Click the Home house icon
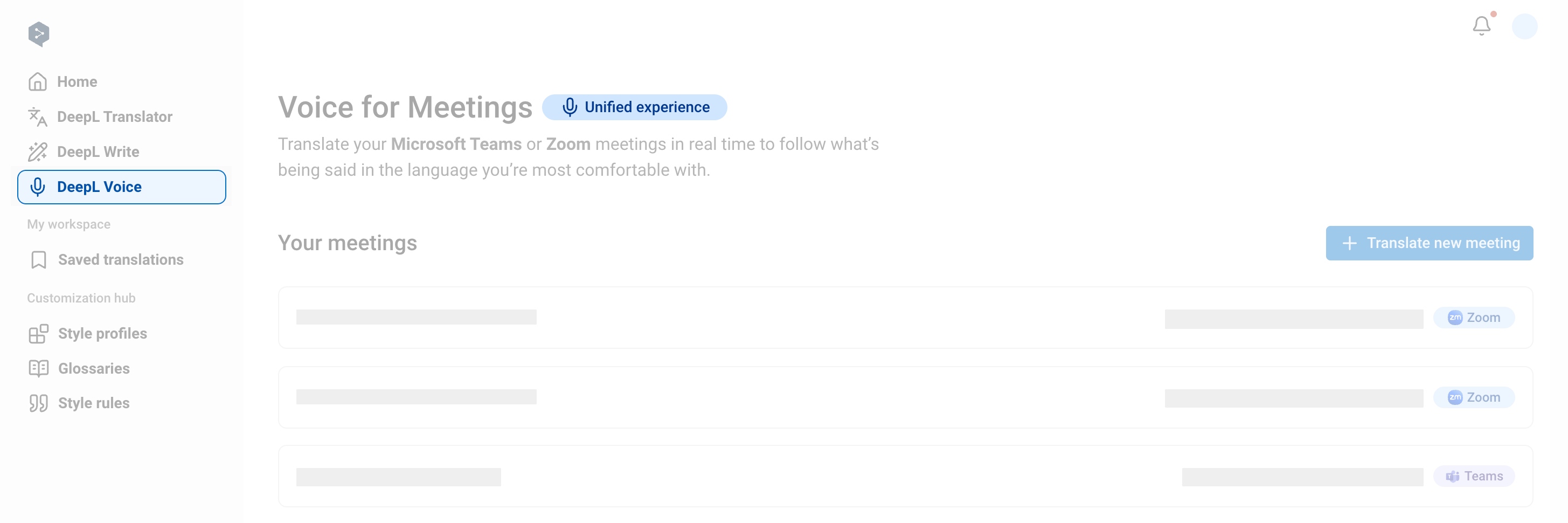The height and width of the screenshot is (523, 1568). point(38,81)
